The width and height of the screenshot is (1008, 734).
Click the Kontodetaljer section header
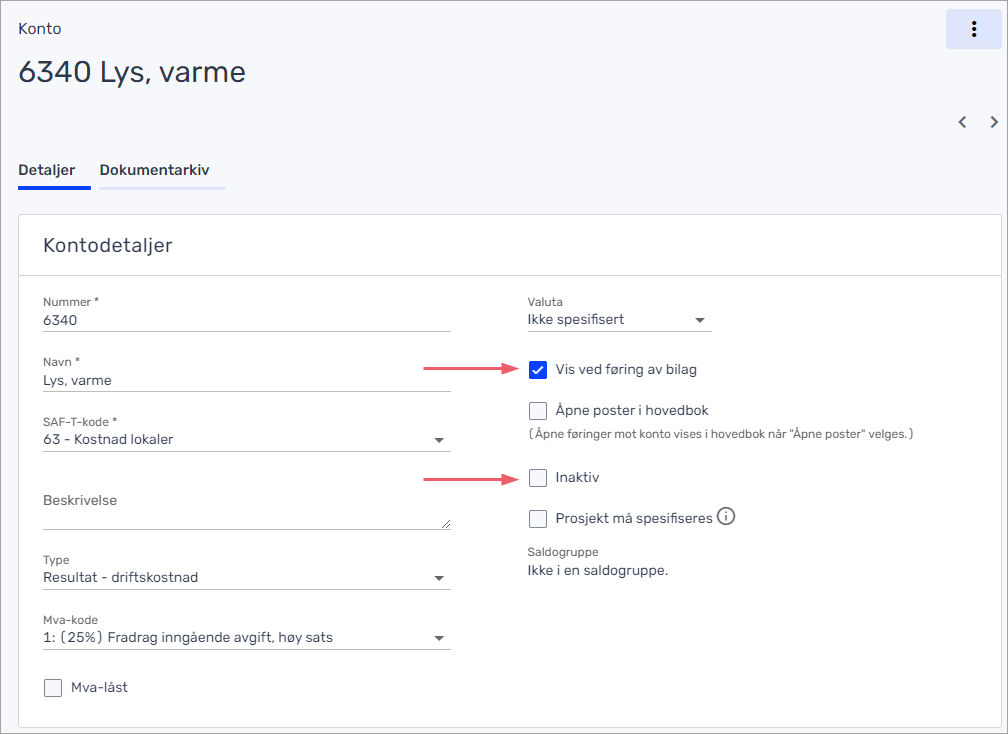click(x=108, y=245)
